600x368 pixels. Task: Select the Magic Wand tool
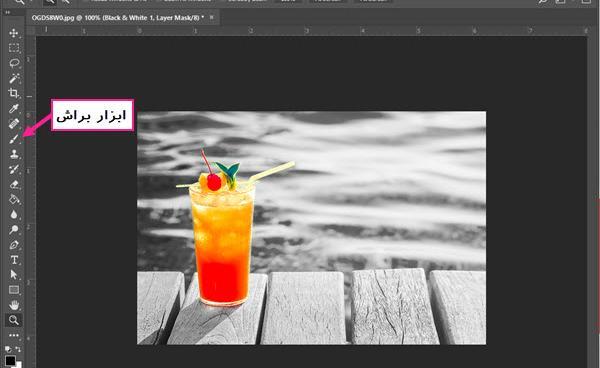pyautogui.click(x=14, y=78)
